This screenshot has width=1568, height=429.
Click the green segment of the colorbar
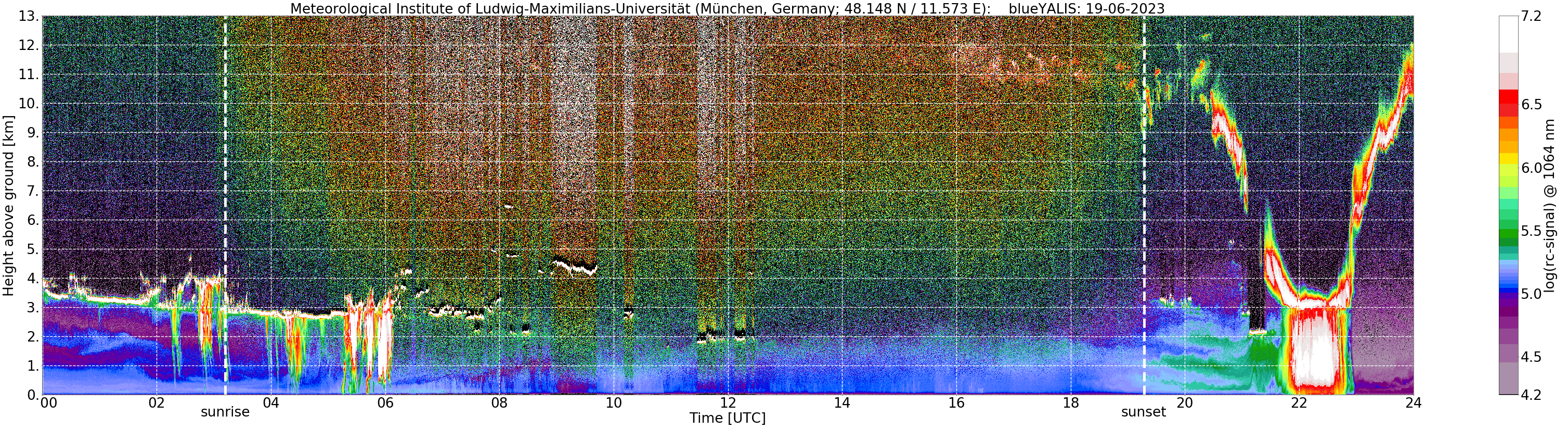[x=1508, y=234]
